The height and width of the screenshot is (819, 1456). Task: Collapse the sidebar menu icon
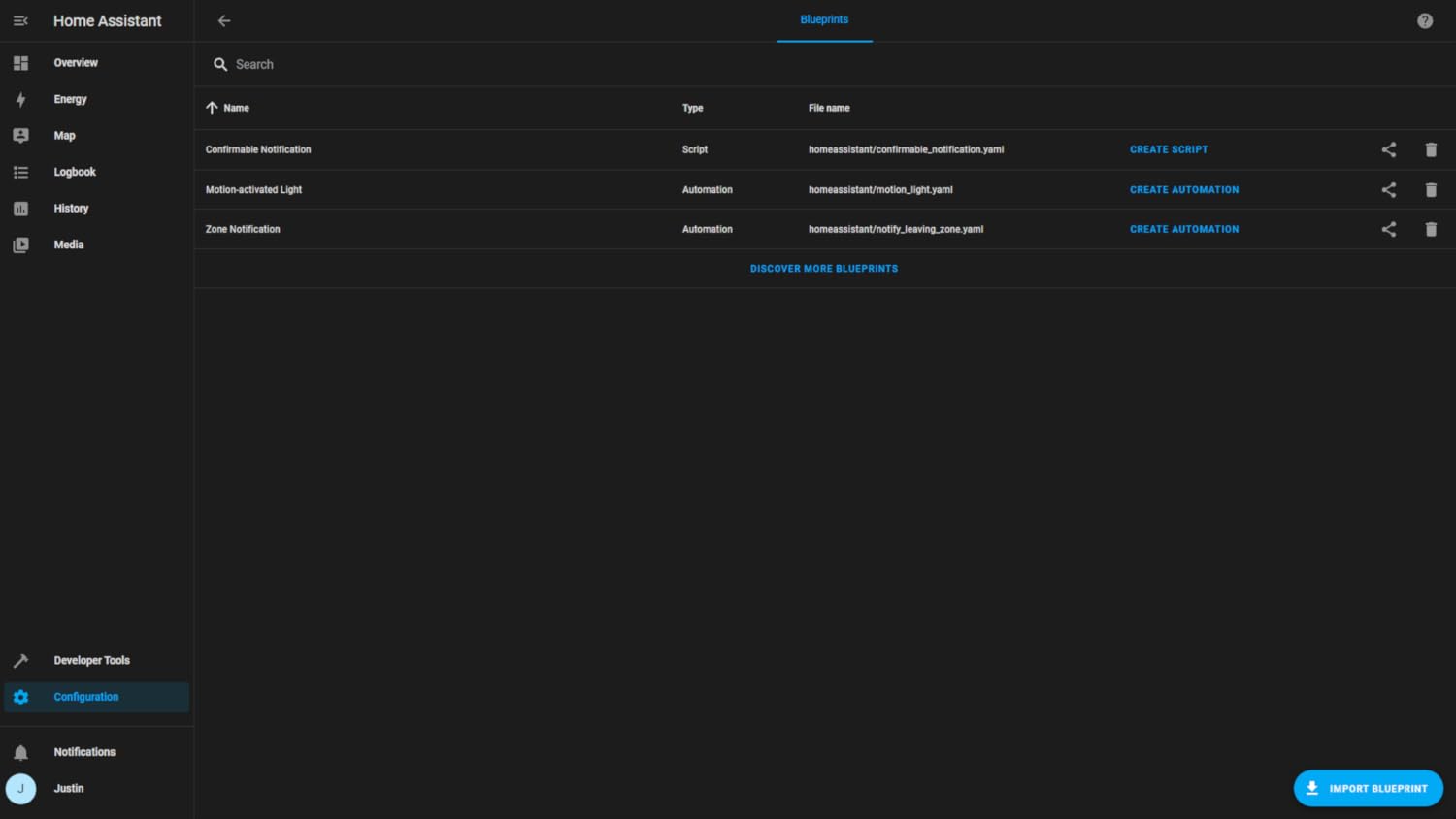click(20, 20)
